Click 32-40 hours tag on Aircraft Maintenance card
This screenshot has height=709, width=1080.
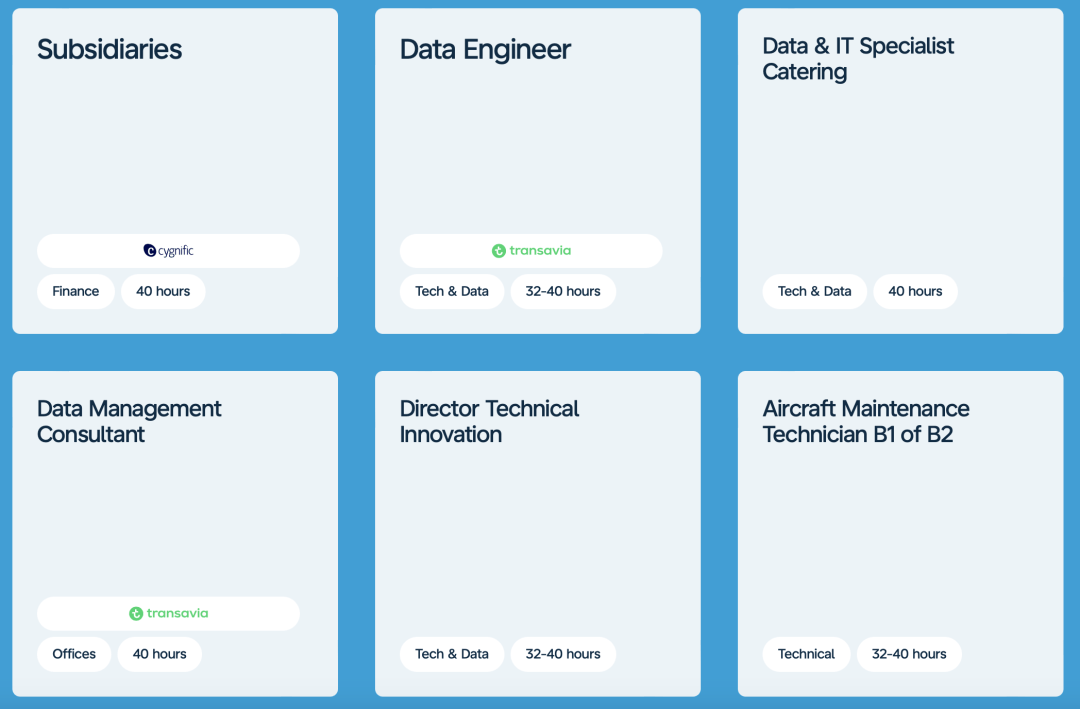click(909, 654)
